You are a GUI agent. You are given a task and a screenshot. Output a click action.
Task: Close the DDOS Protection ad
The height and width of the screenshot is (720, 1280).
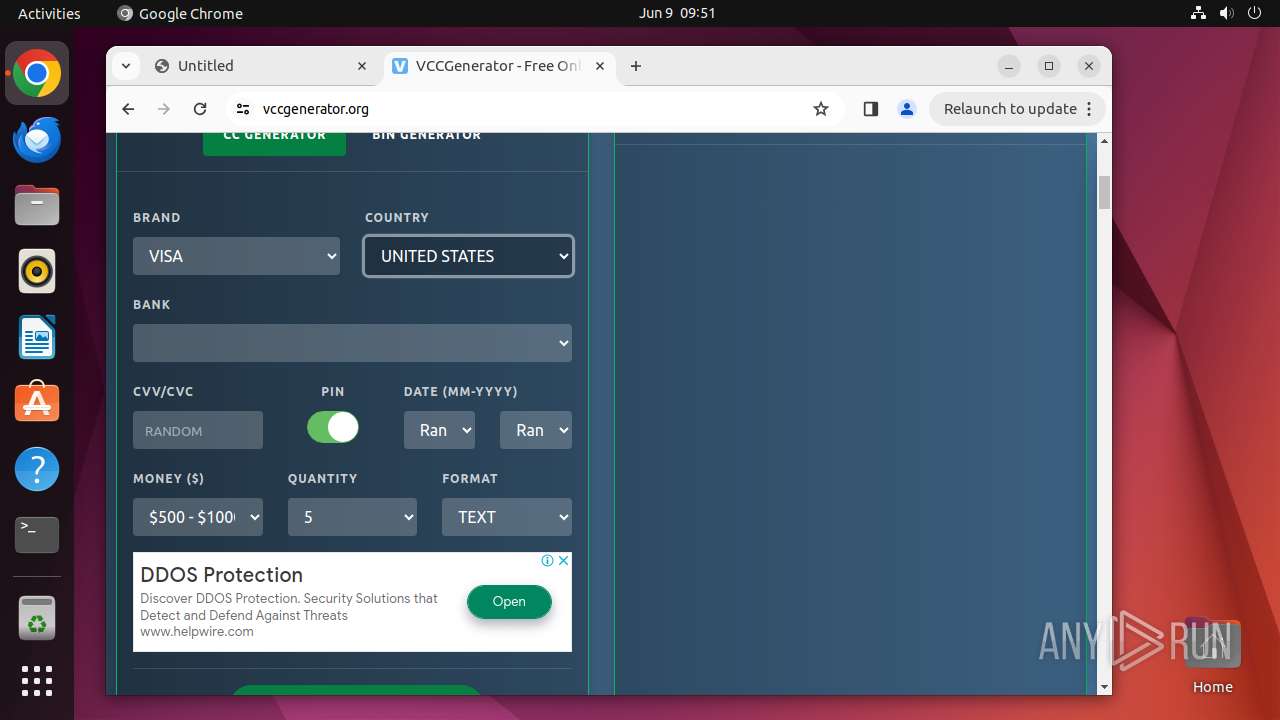563,561
